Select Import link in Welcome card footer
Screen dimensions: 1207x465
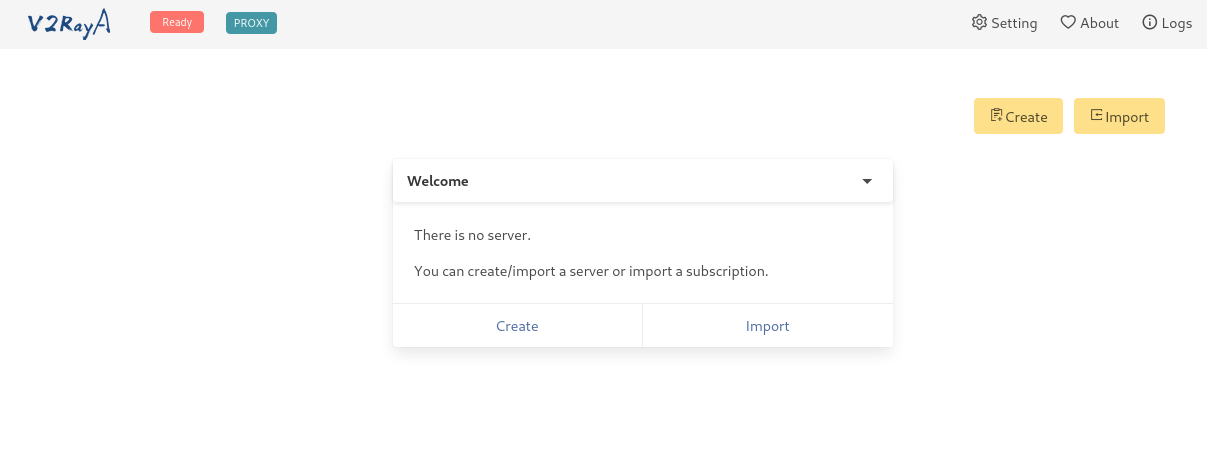767,326
